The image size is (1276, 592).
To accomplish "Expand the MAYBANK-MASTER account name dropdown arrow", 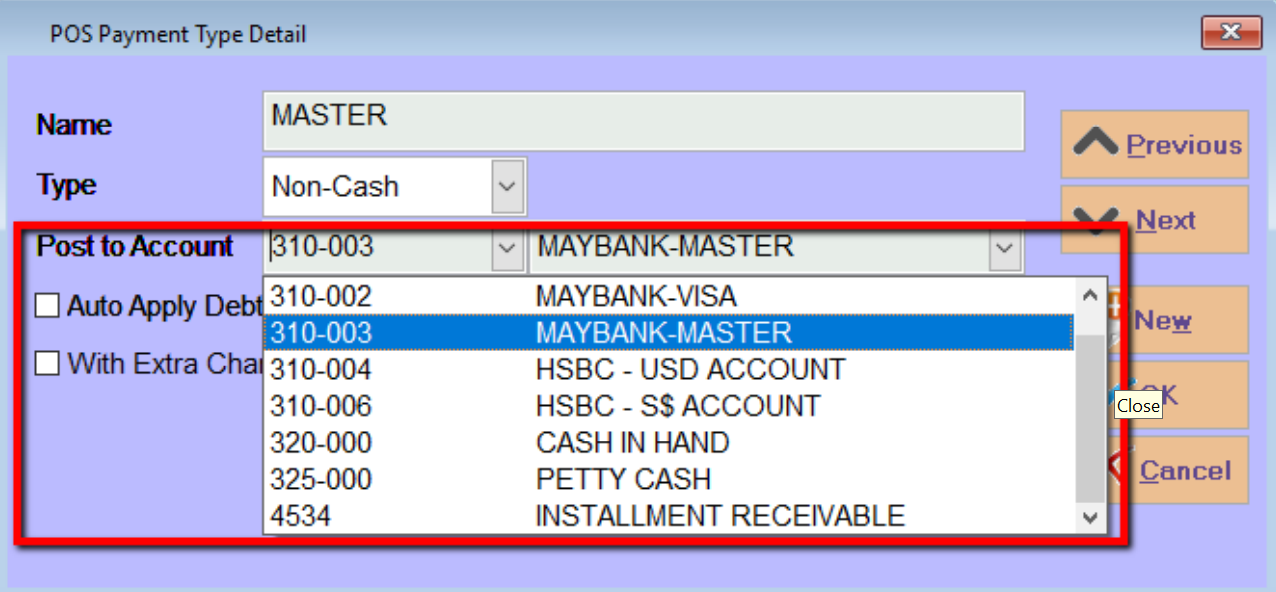I will pyautogui.click(x=1003, y=248).
